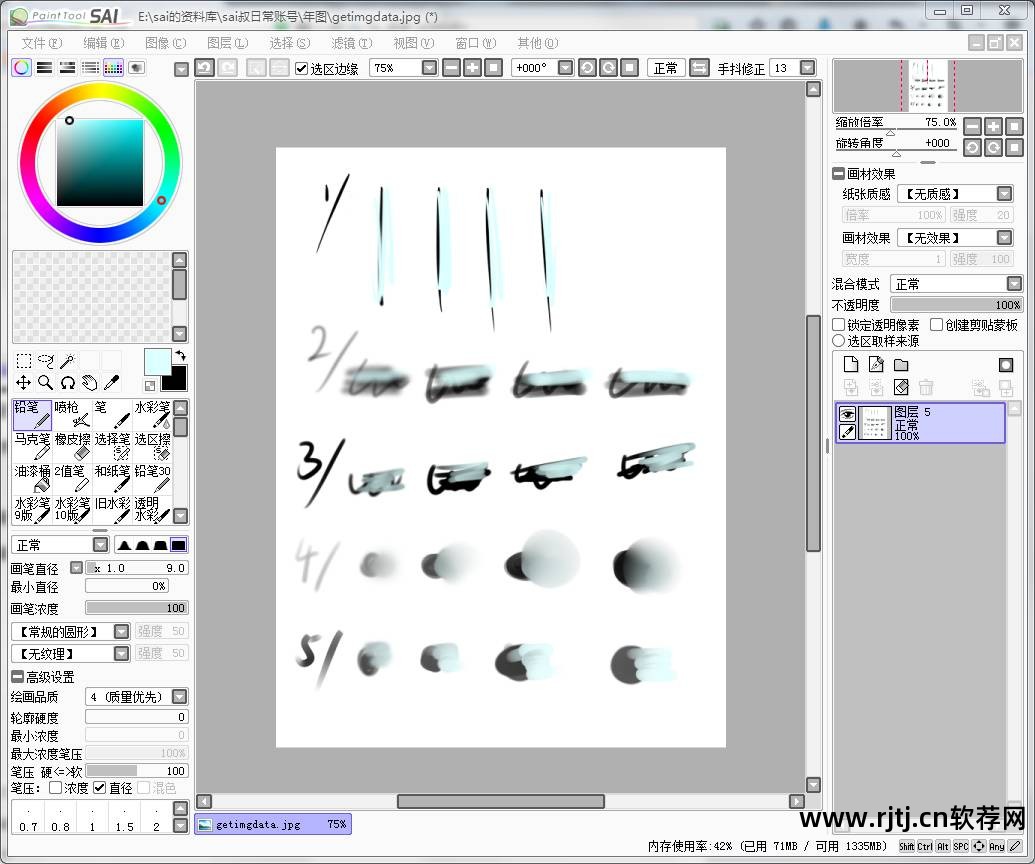Activate the hand pan tool

pyautogui.click(x=89, y=382)
